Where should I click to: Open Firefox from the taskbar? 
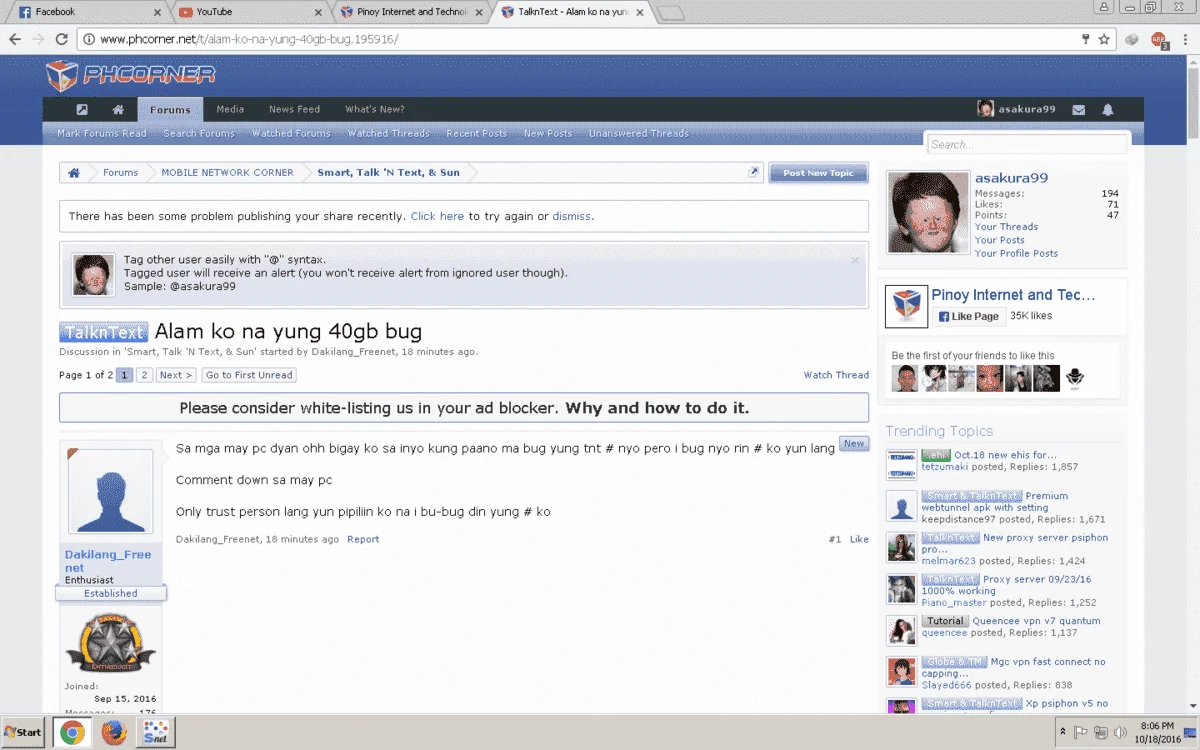(x=114, y=732)
